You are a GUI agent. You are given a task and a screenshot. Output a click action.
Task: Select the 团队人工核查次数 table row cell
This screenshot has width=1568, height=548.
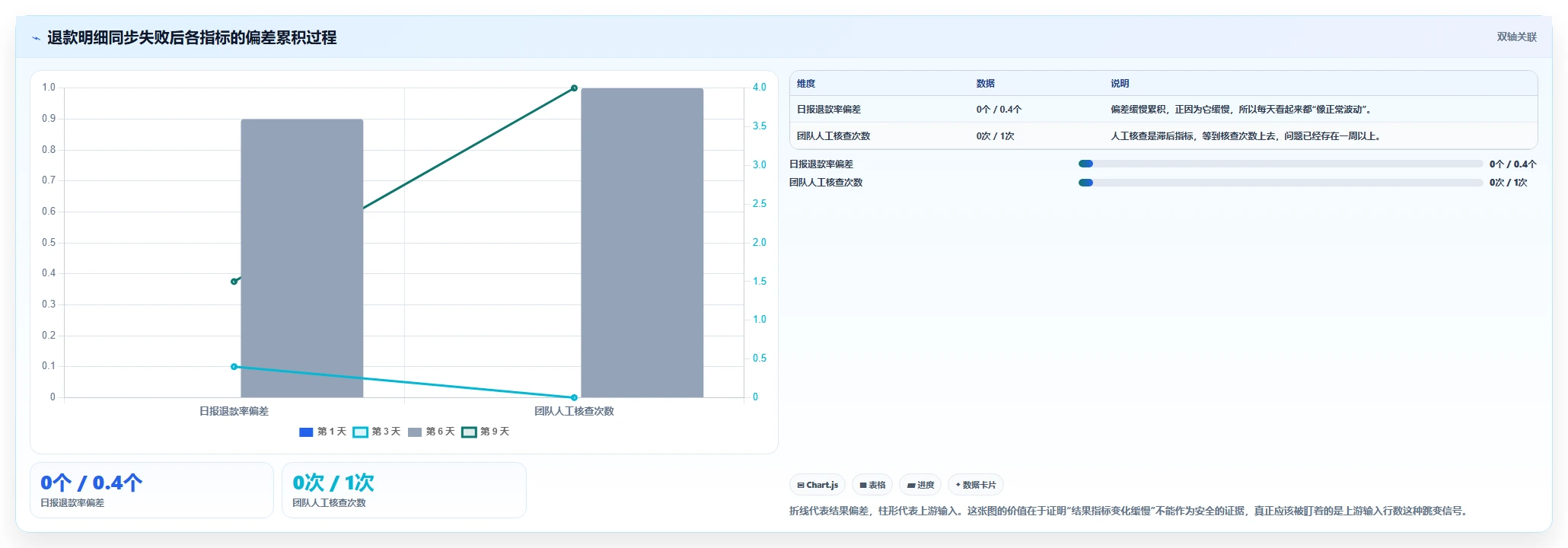(x=833, y=136)
